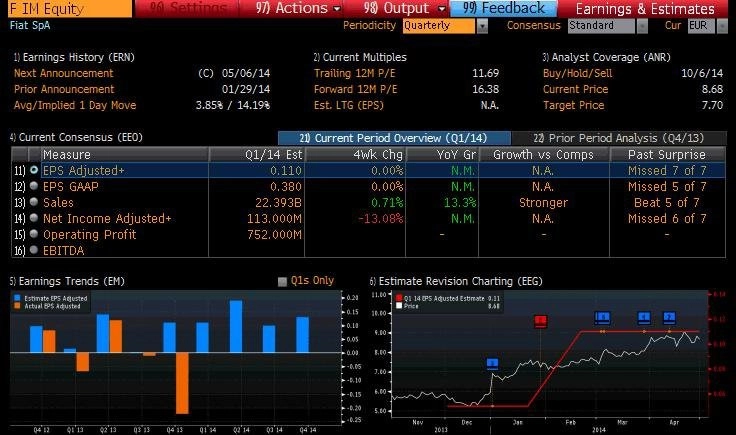
Task: Click the Buy/Hold/Sell label
Action: click(577, 73)
